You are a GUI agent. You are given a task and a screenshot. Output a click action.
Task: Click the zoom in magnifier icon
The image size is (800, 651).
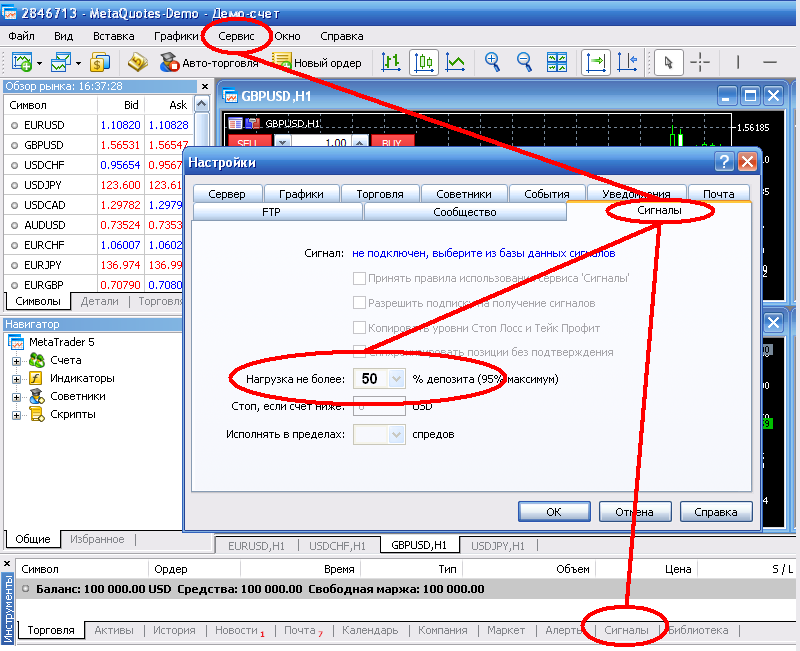click(x=492, y=62)
